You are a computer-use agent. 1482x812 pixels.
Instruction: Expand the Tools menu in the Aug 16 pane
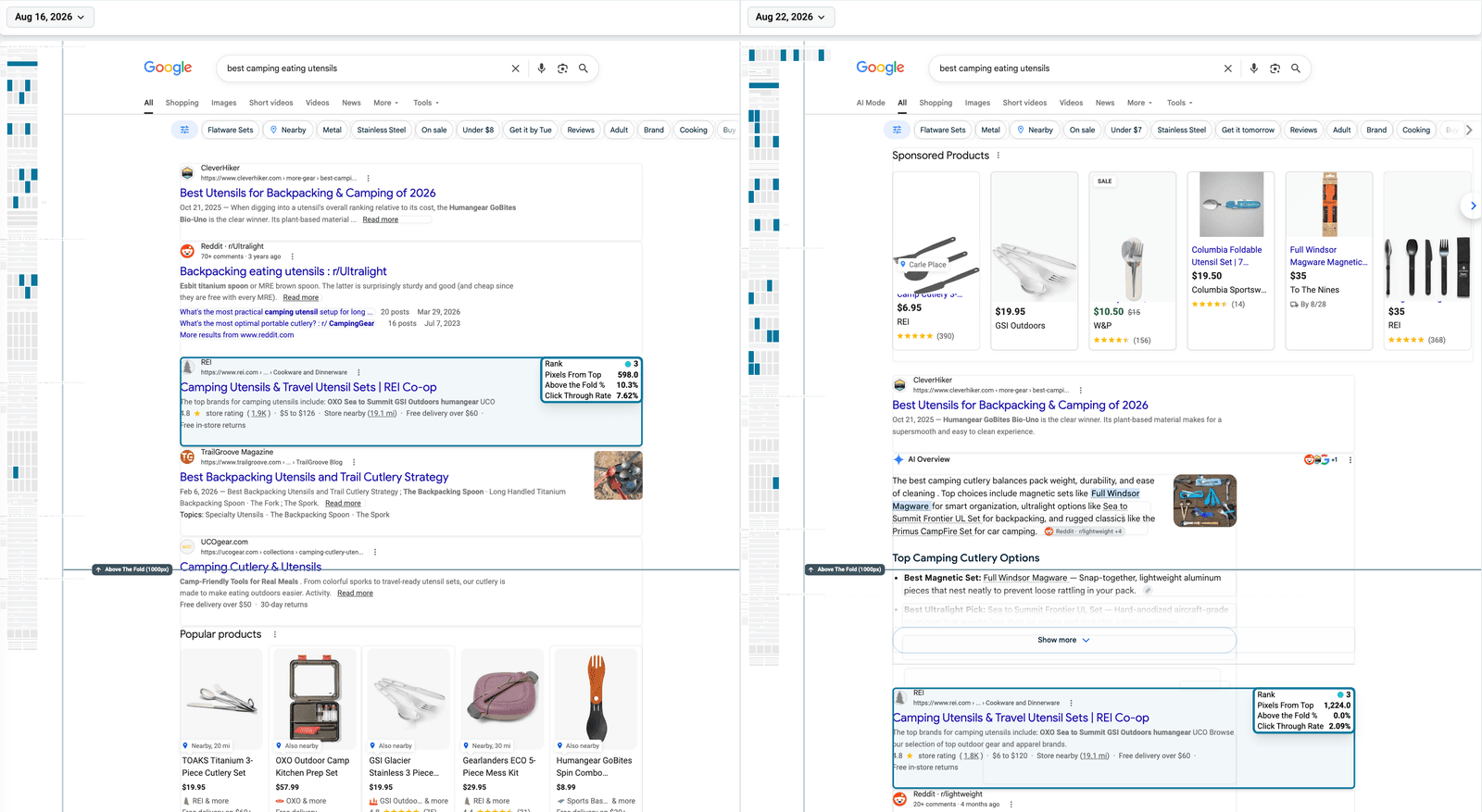click(x=426, y=103)
